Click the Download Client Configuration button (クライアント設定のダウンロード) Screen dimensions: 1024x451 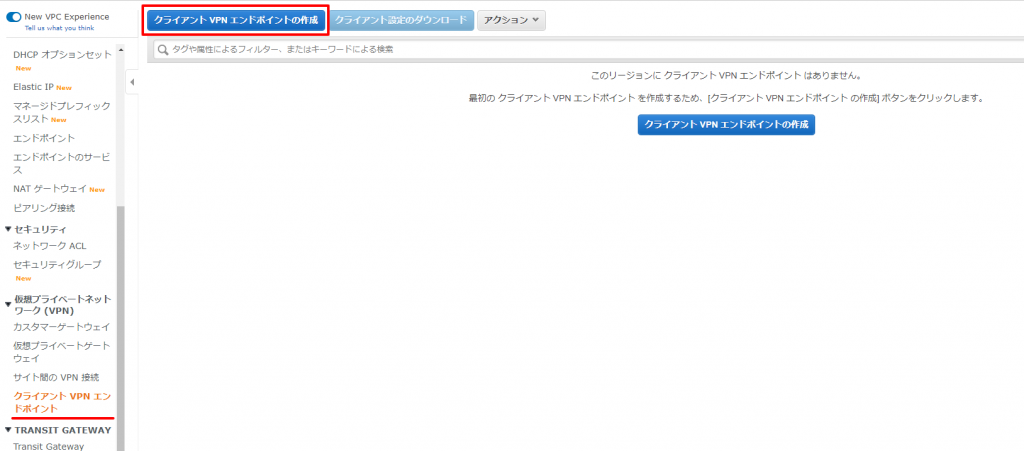point(401,20)
